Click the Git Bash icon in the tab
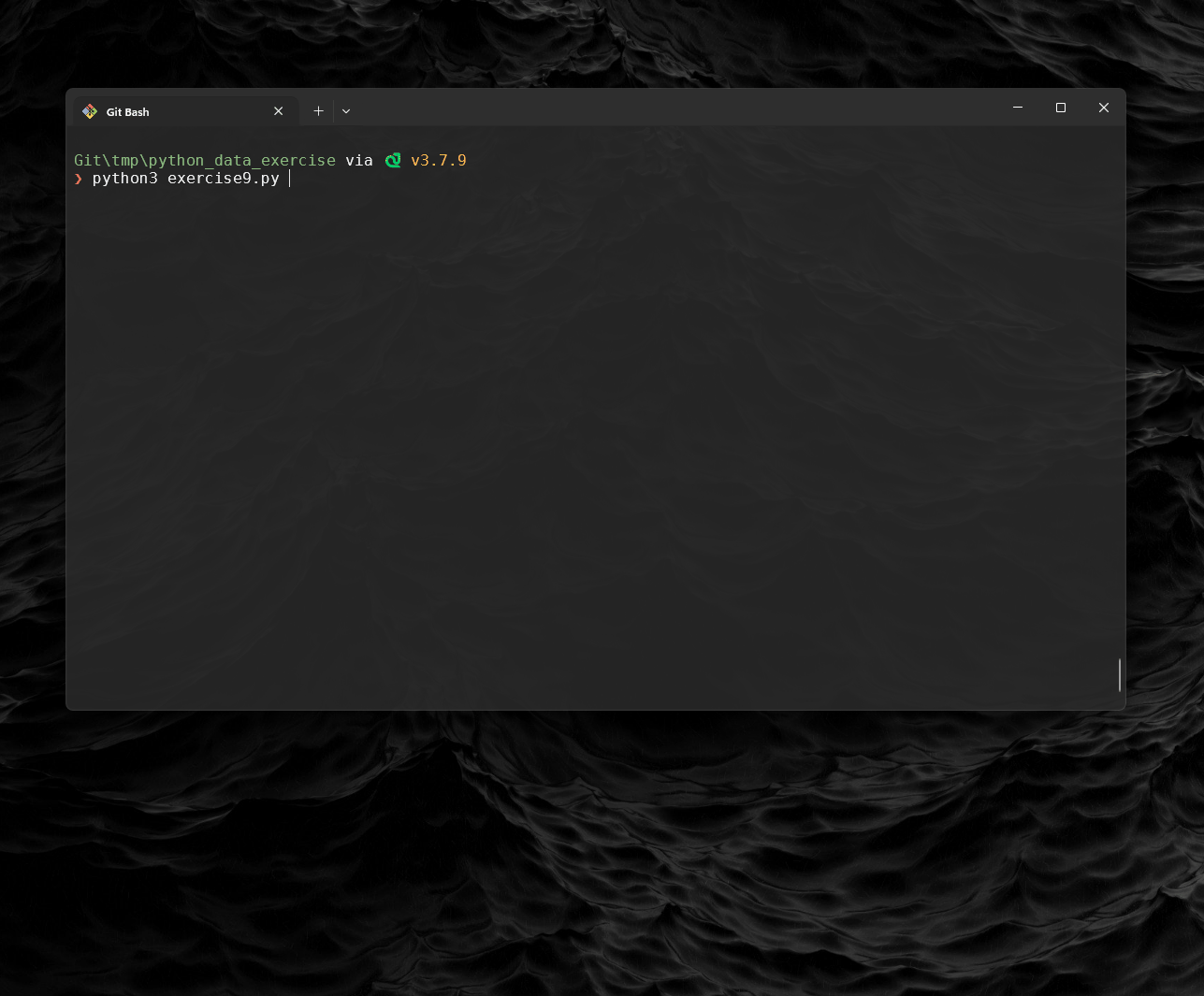This screenshot has height=996, width=1204. click(x=90, y=111)
